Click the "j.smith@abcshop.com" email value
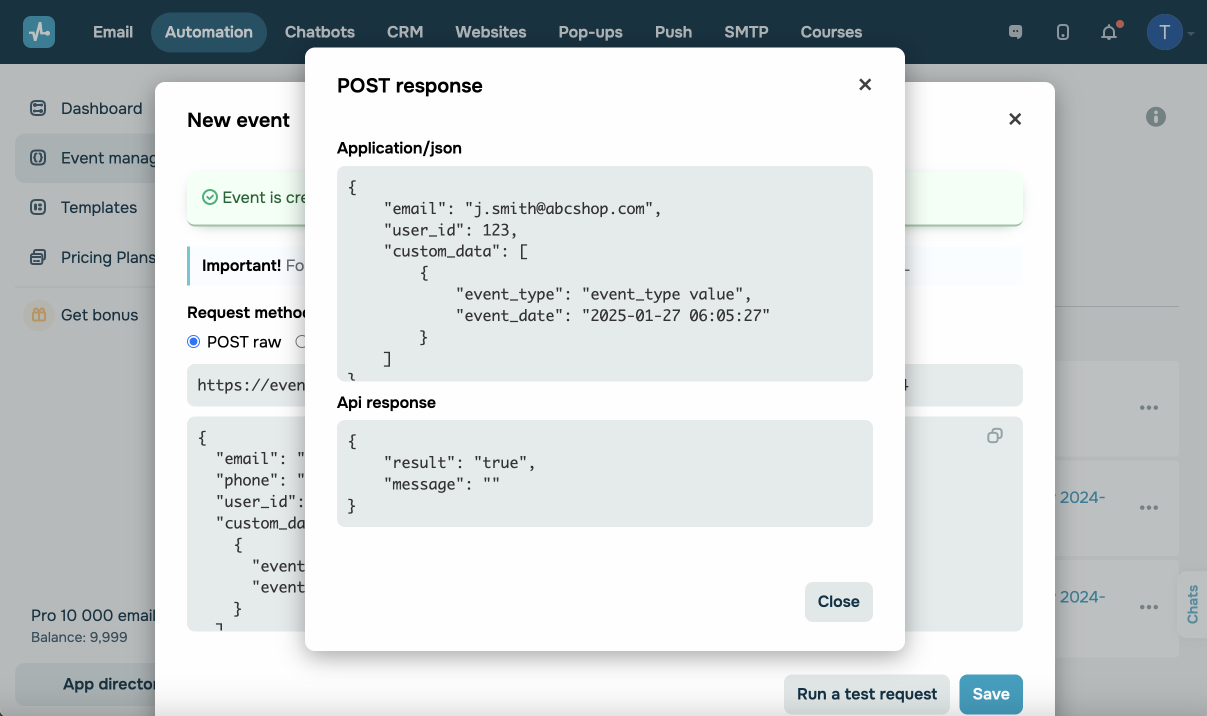 point(561,209)
